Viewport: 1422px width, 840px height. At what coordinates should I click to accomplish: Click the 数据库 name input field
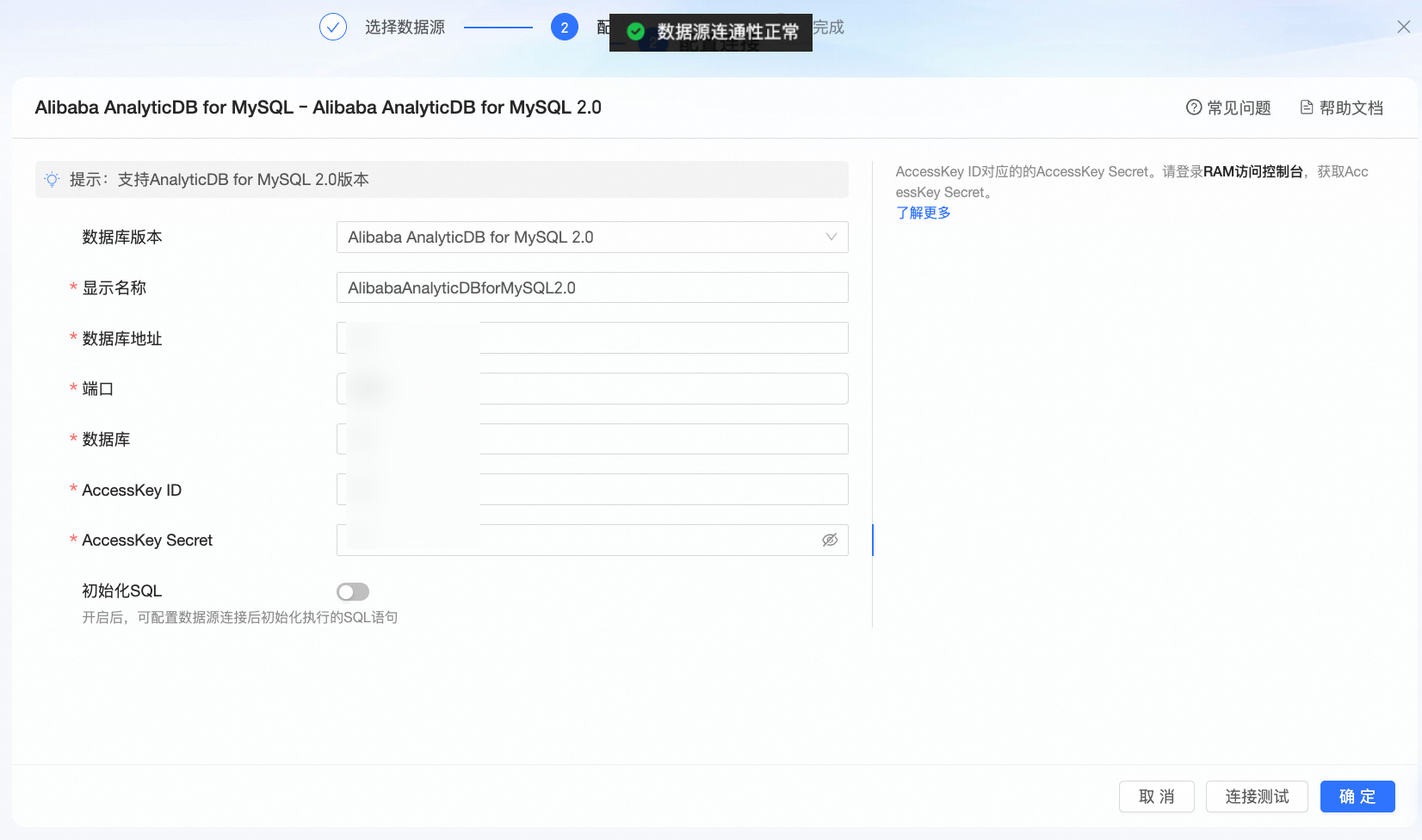(592, 439)
